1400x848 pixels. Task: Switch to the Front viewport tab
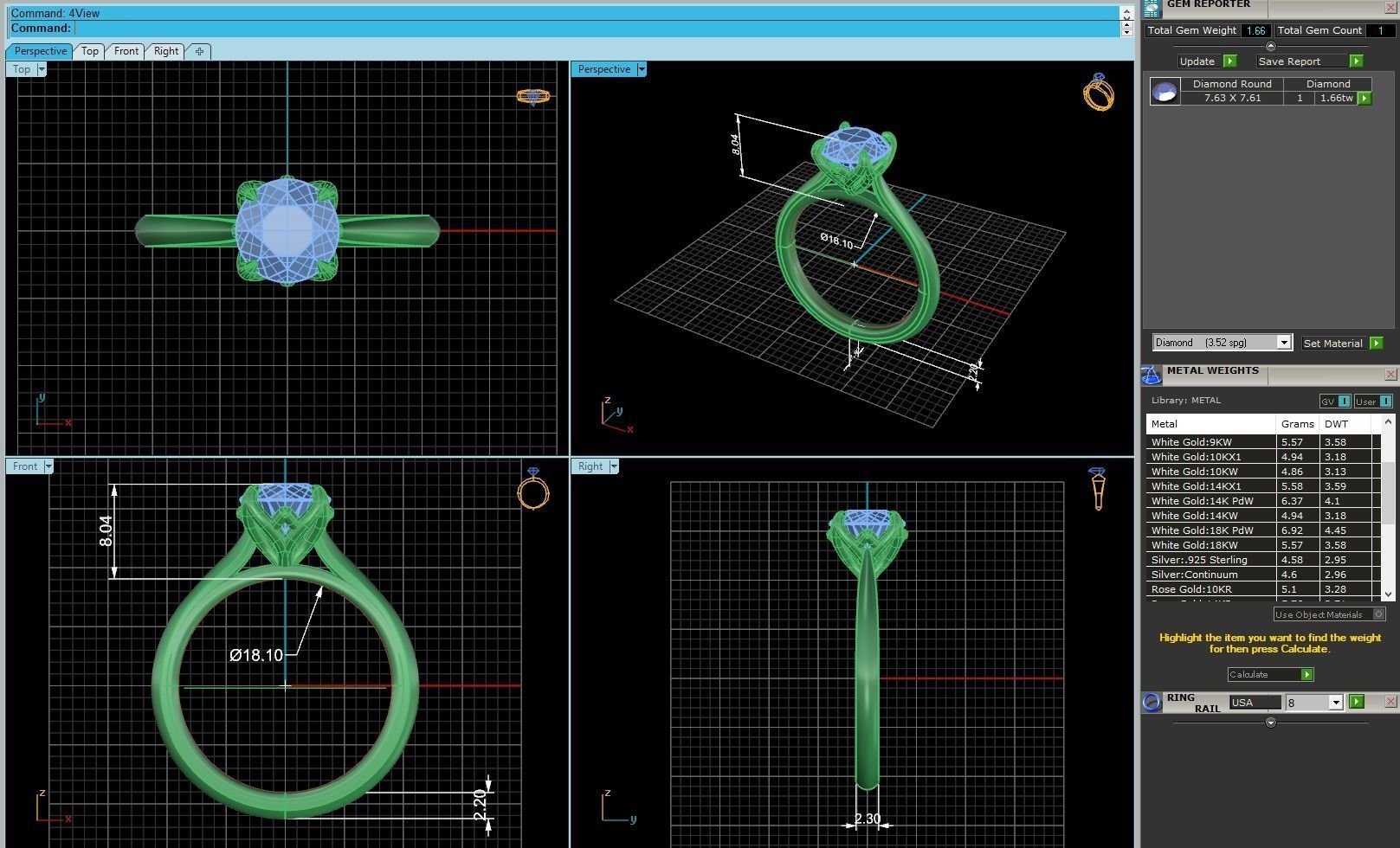click(126, 51)
